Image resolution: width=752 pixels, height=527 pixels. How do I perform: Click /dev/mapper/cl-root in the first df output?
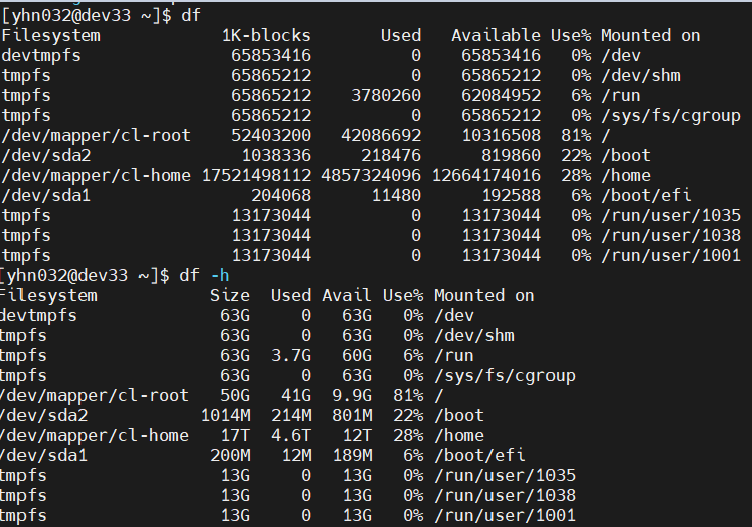point(96,136)
